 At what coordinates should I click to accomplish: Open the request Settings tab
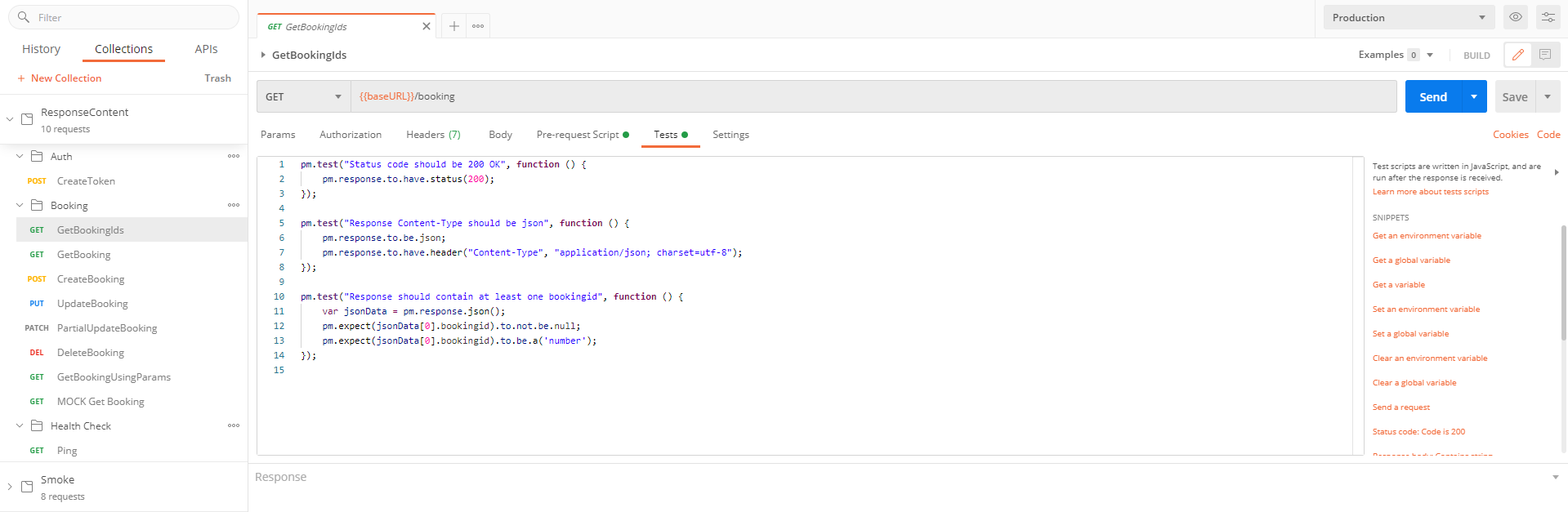[730, 135]
